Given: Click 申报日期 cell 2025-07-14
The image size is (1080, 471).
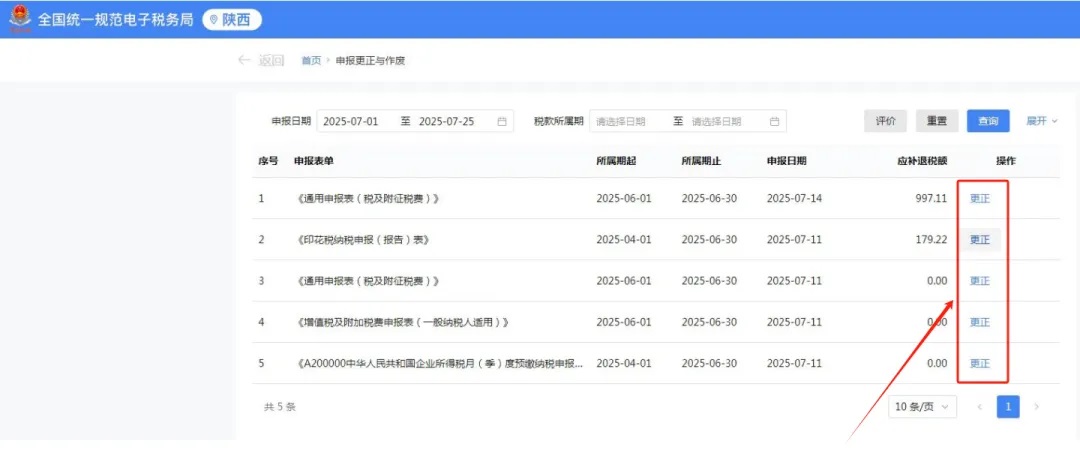Looking at the screenshot, I should [794, 198].
